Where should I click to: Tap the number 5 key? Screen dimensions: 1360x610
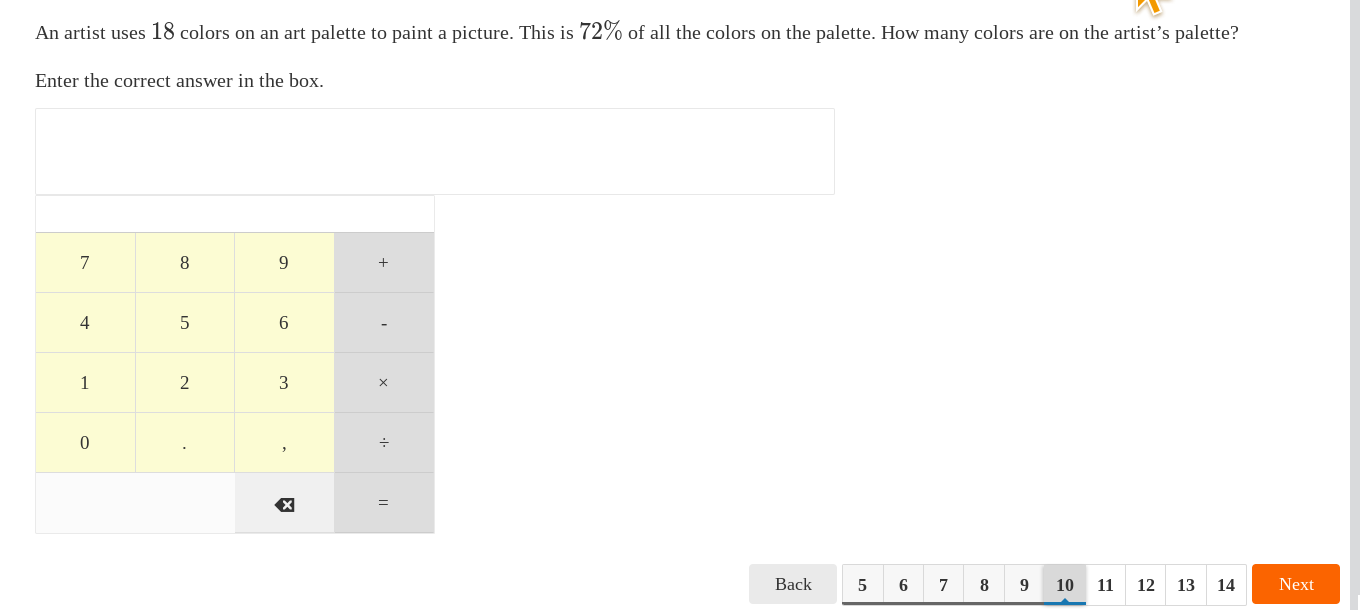(x=185, y=323)
